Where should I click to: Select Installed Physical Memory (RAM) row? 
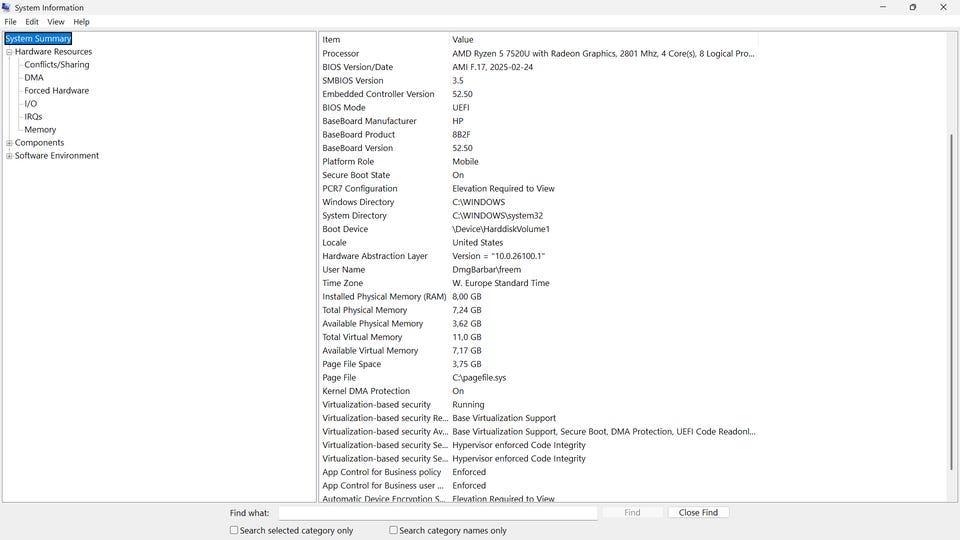coord(538,296)
